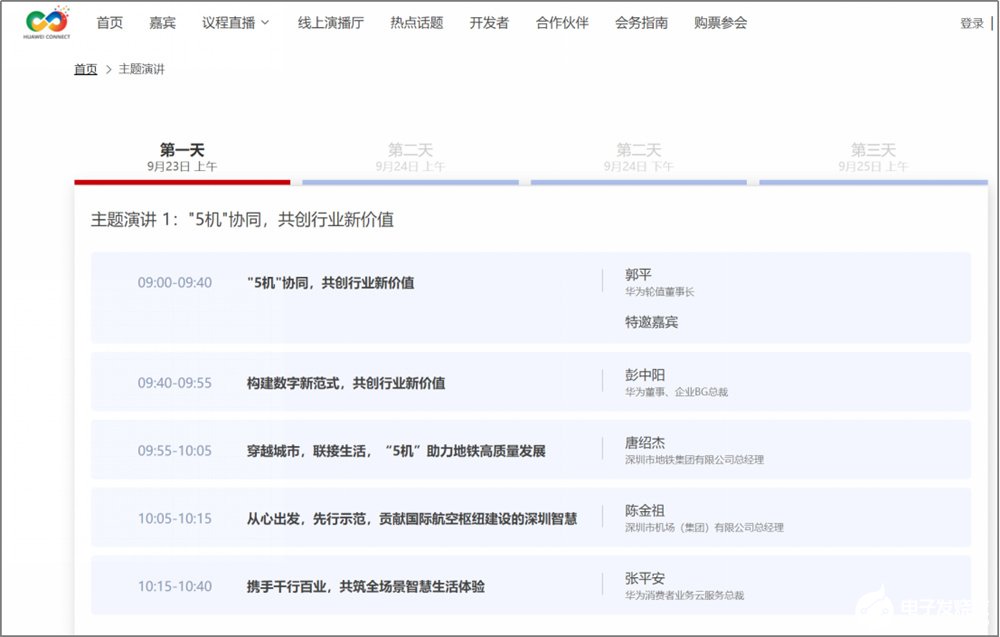Open the 嘉宾 navigation menu item
Screen dimensions: 1000x637
[162, 23]
